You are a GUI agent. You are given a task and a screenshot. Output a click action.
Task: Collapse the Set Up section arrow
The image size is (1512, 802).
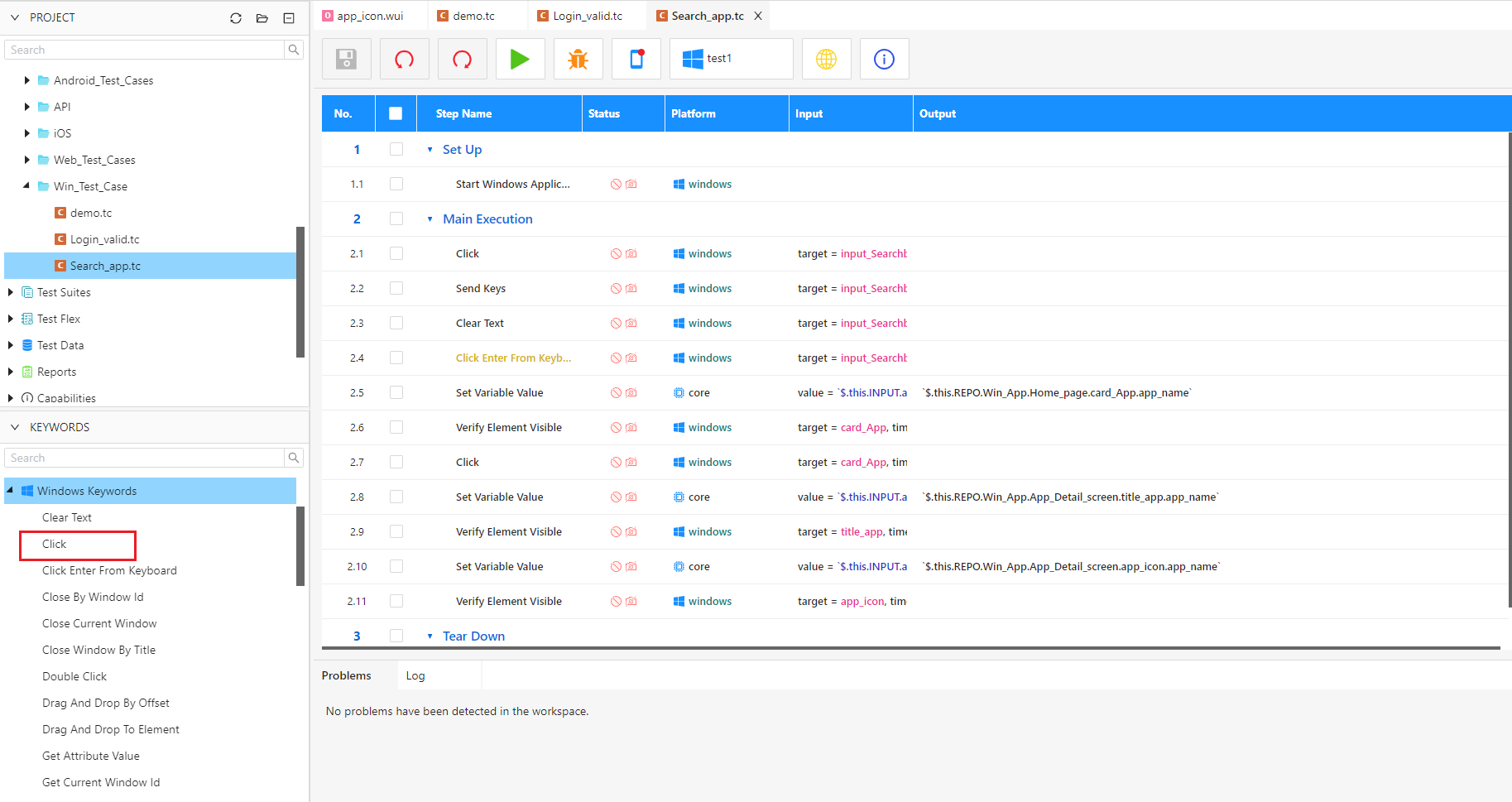(x=430, y=150)
